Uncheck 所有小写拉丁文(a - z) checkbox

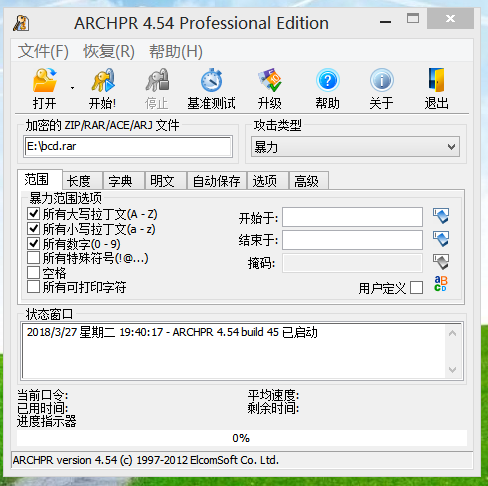coord(33,229)
